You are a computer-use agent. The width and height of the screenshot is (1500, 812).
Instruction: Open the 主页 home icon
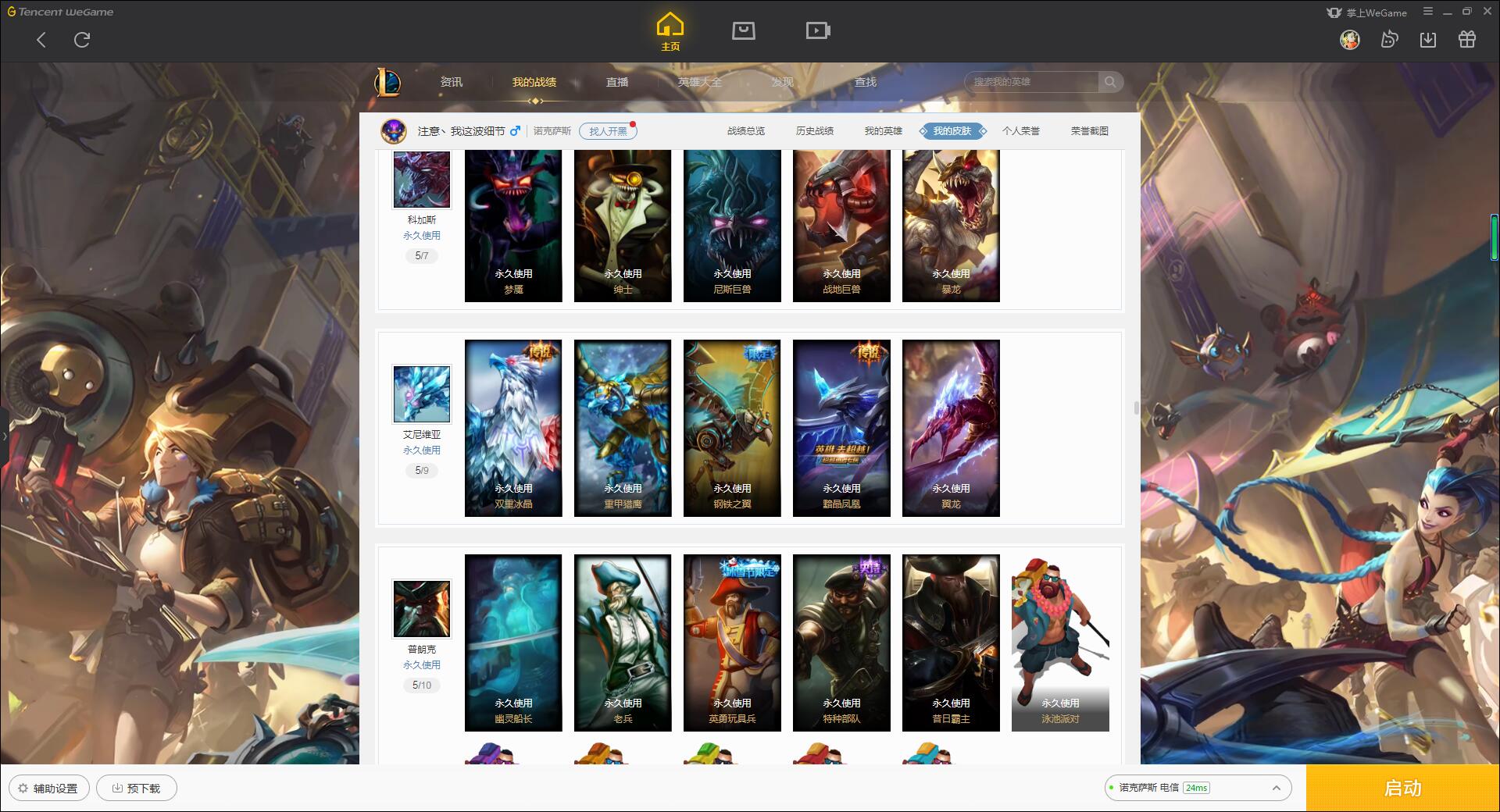(670, 32)
